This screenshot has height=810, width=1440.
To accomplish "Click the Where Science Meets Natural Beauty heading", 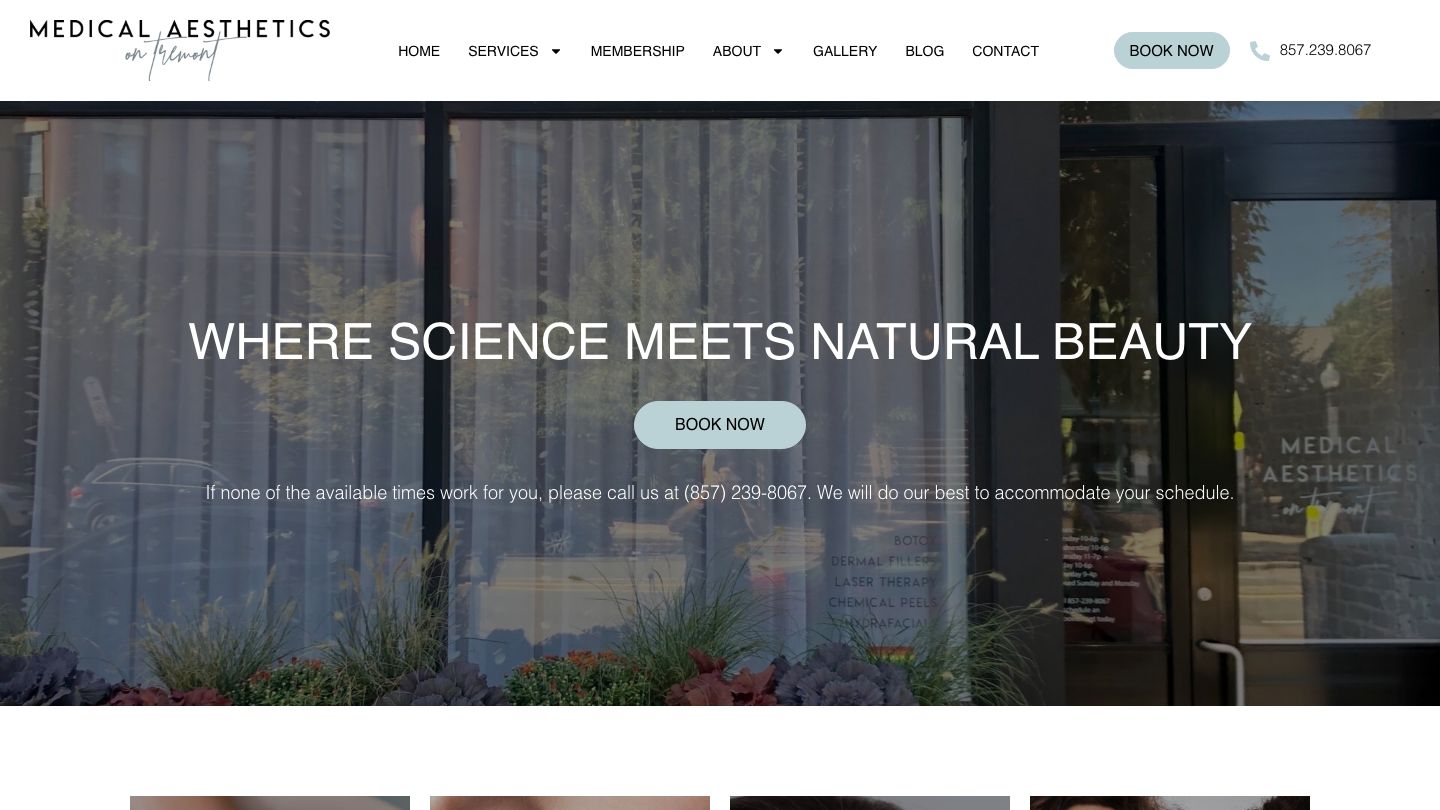I will click(x=720, y=341).
